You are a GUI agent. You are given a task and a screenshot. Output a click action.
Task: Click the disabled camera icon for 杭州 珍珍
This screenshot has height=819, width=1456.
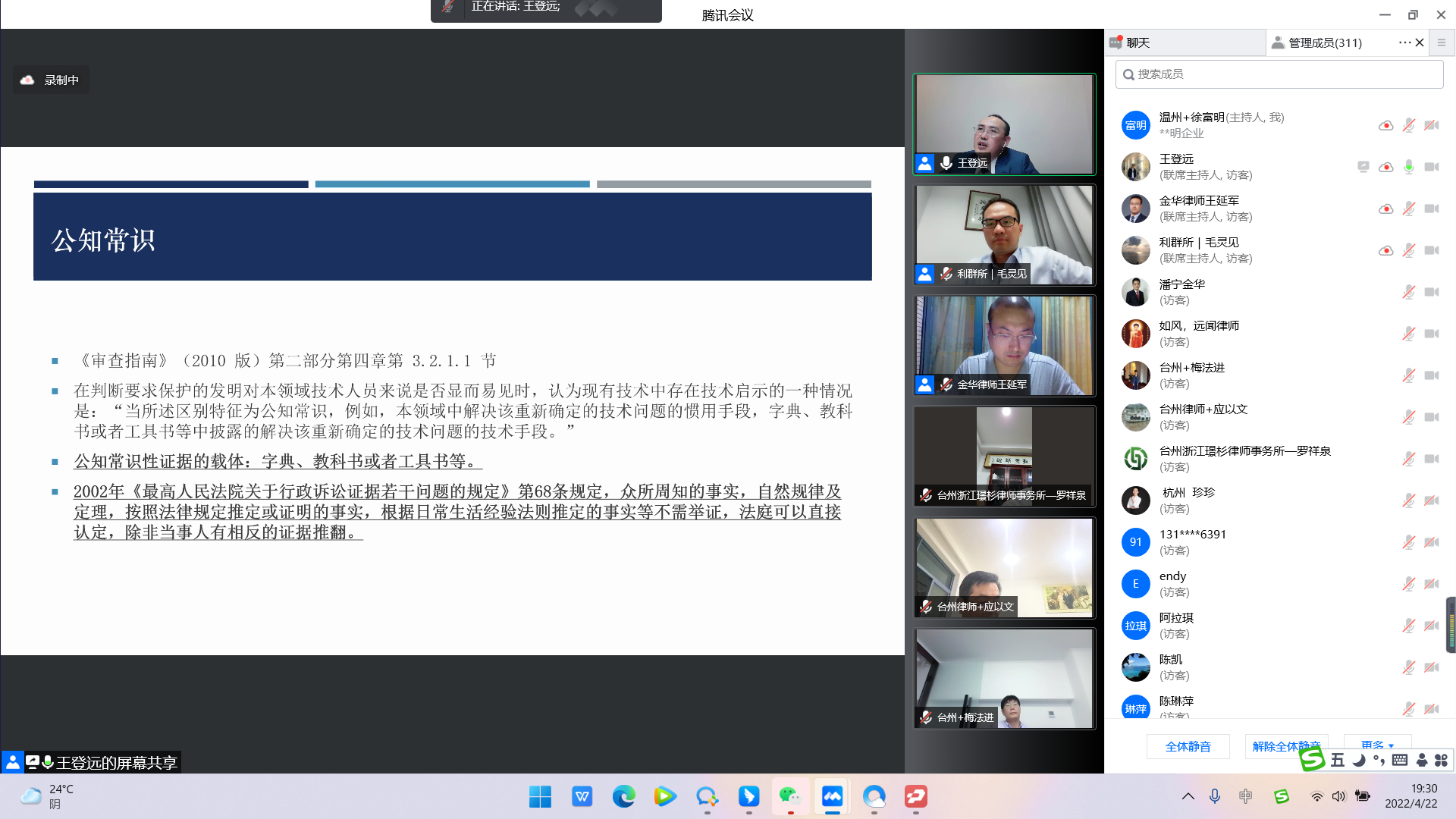click(1431, 500)
